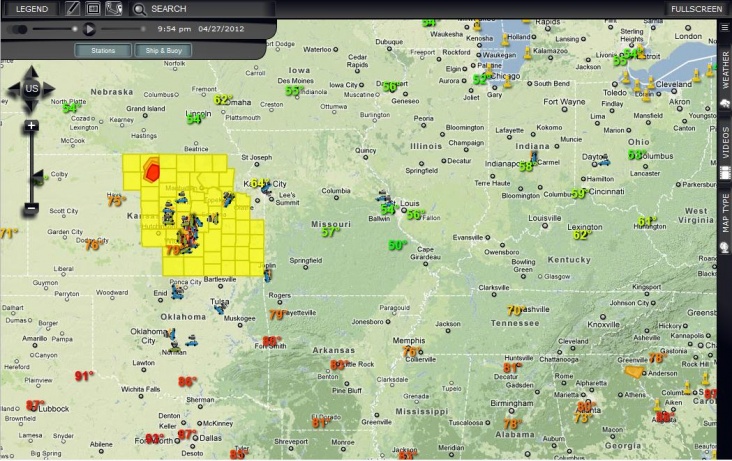The height and width of the screenshot is (461, 732).
Task: Zoom in with the plus button
Action: coord(31,127)
